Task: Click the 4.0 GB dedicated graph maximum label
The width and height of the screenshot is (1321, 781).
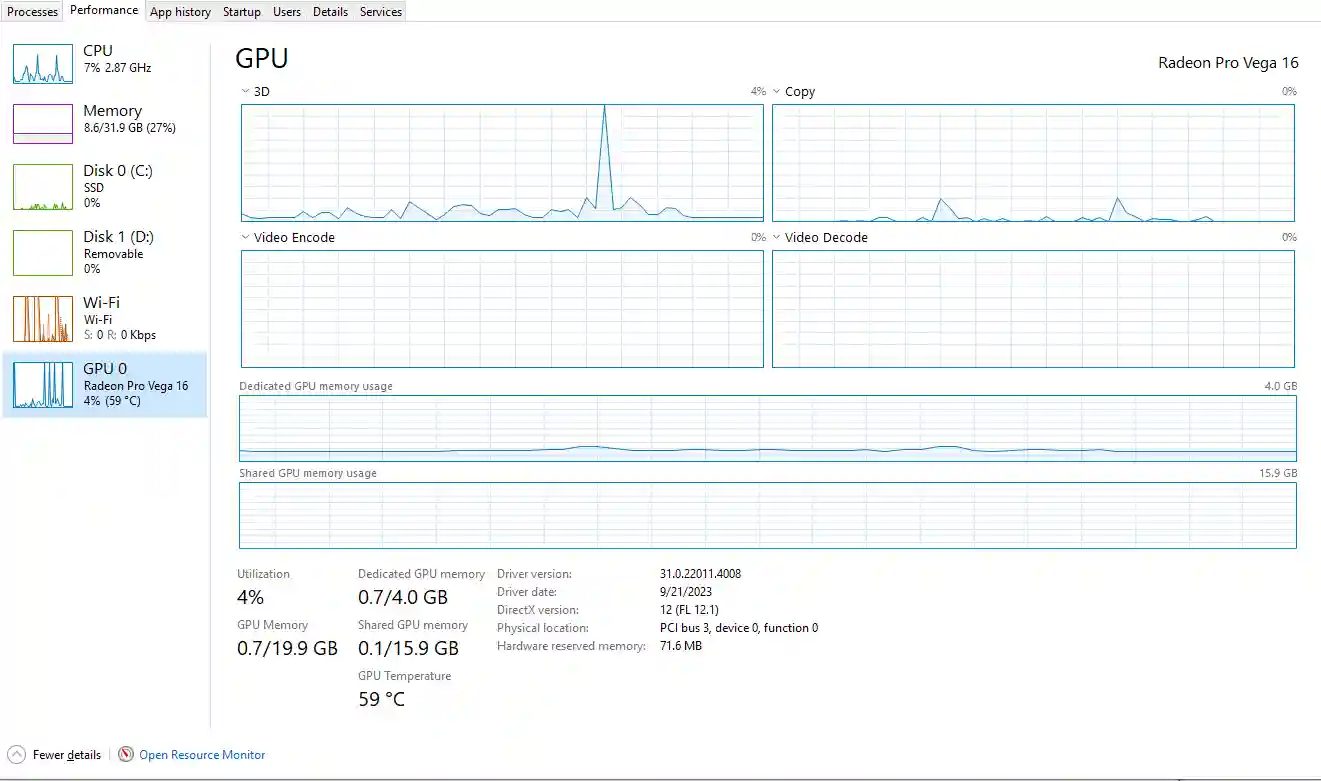Action: [x=1281, y=386]
